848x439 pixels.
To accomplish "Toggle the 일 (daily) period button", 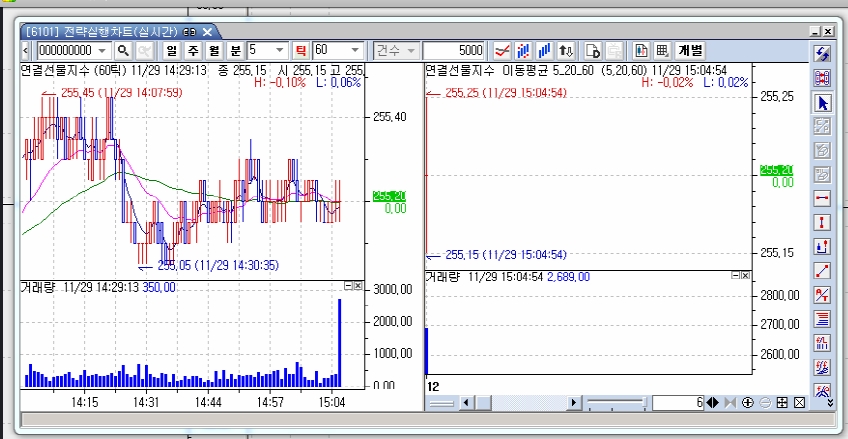I will (171, 50).
